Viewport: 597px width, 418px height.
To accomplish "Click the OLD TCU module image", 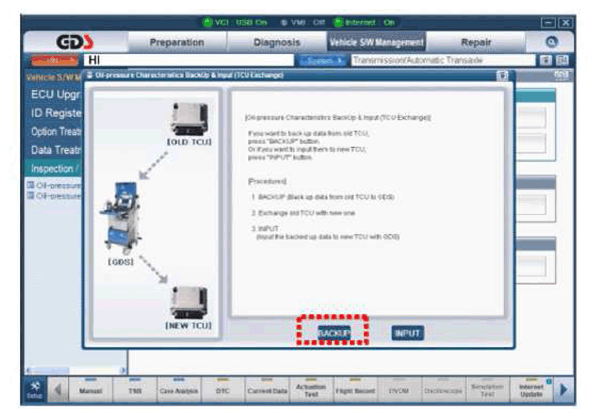I will 189,119.
